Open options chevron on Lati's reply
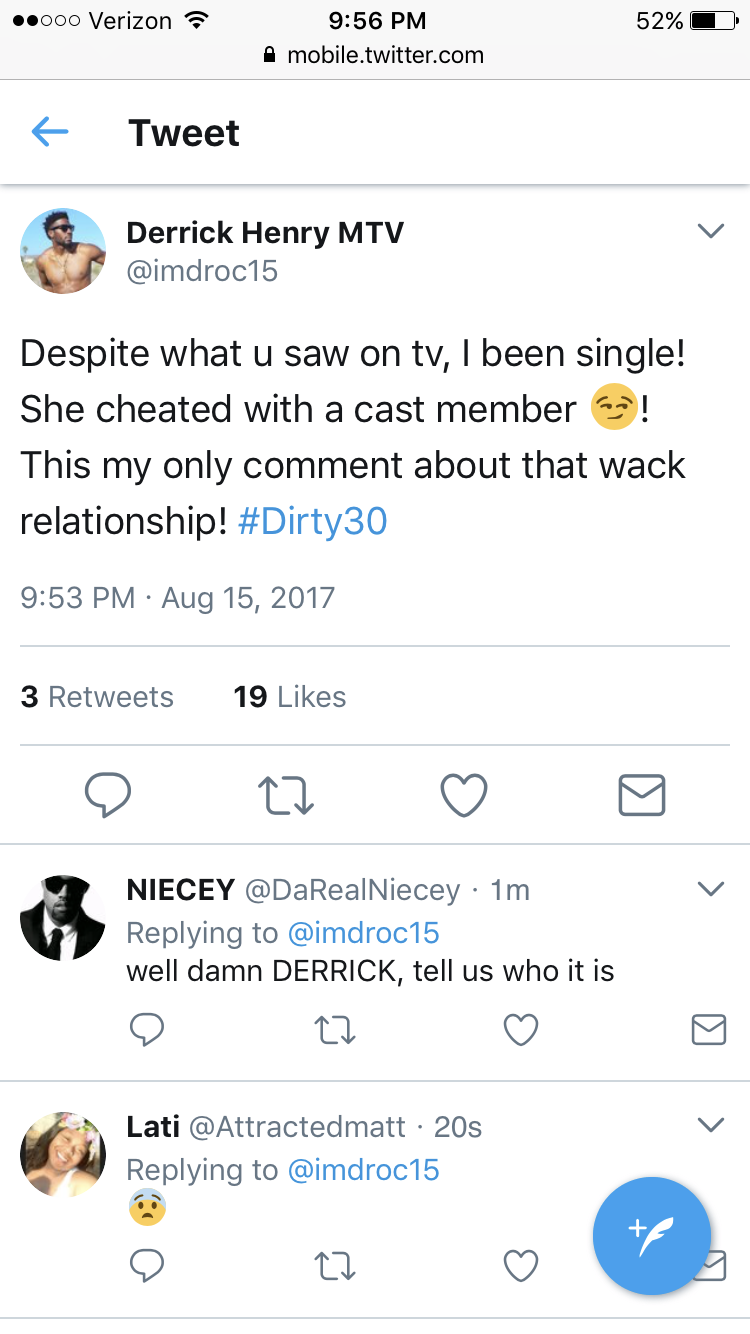The image size is (750, 1334). click(x=710, y=1125)
